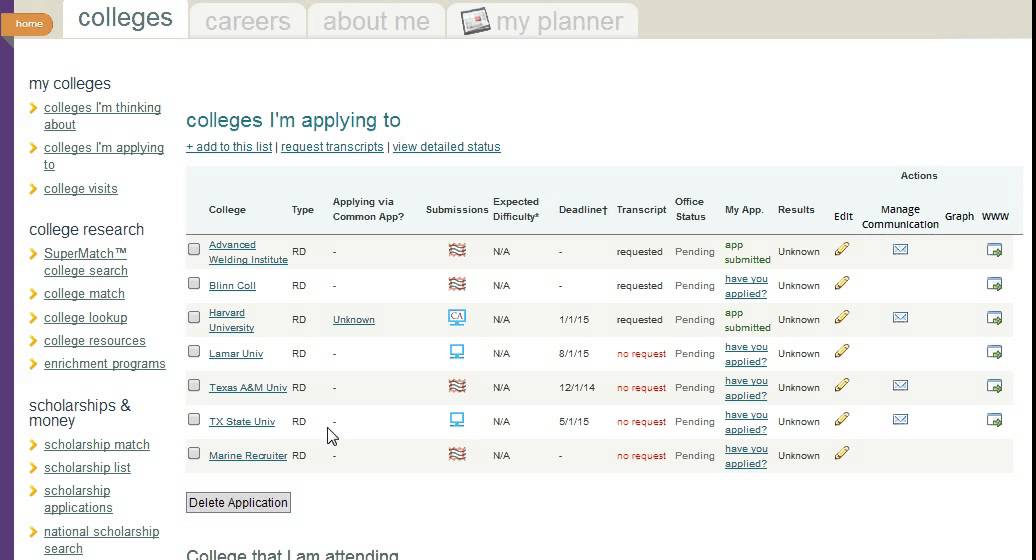Click Texas A&M Univ envelope icon

900,385
